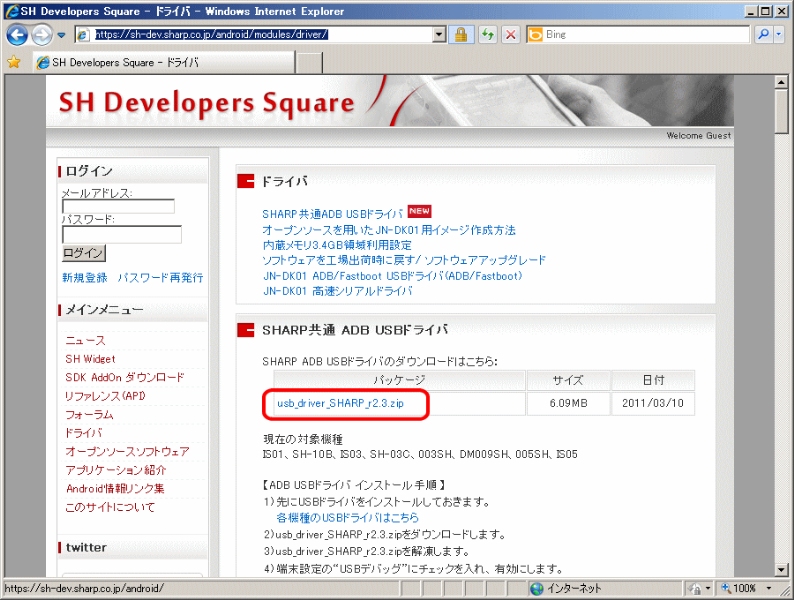This screenshot has width=794, height=600.
Task: Open リファレンス(API) menu item
Action: tap(105, 396)
